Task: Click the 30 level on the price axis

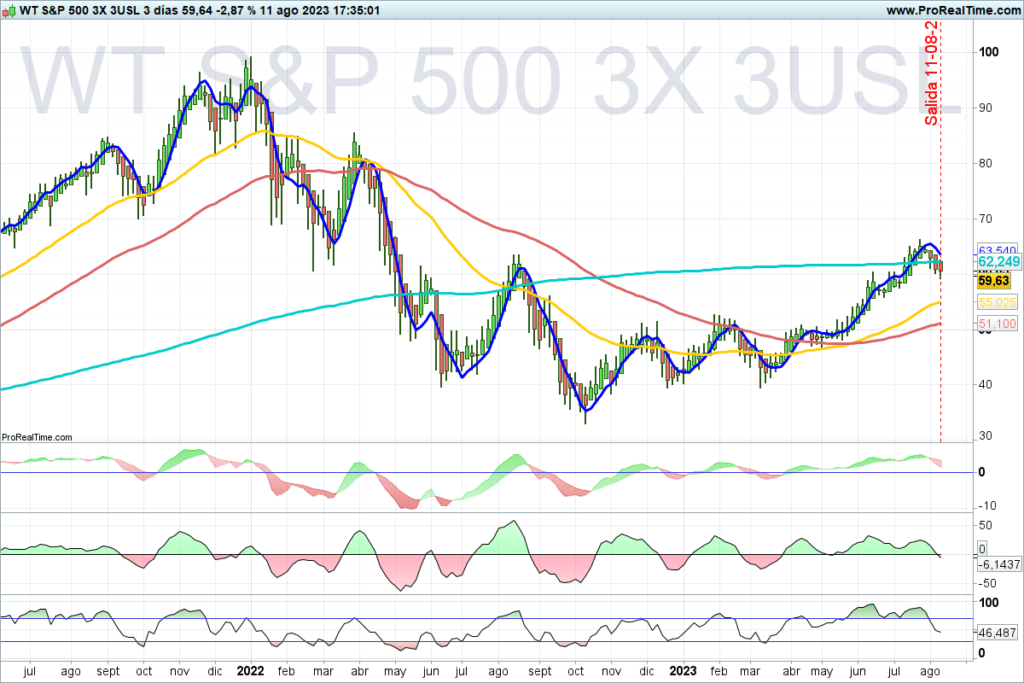Action: click(985, 436)
